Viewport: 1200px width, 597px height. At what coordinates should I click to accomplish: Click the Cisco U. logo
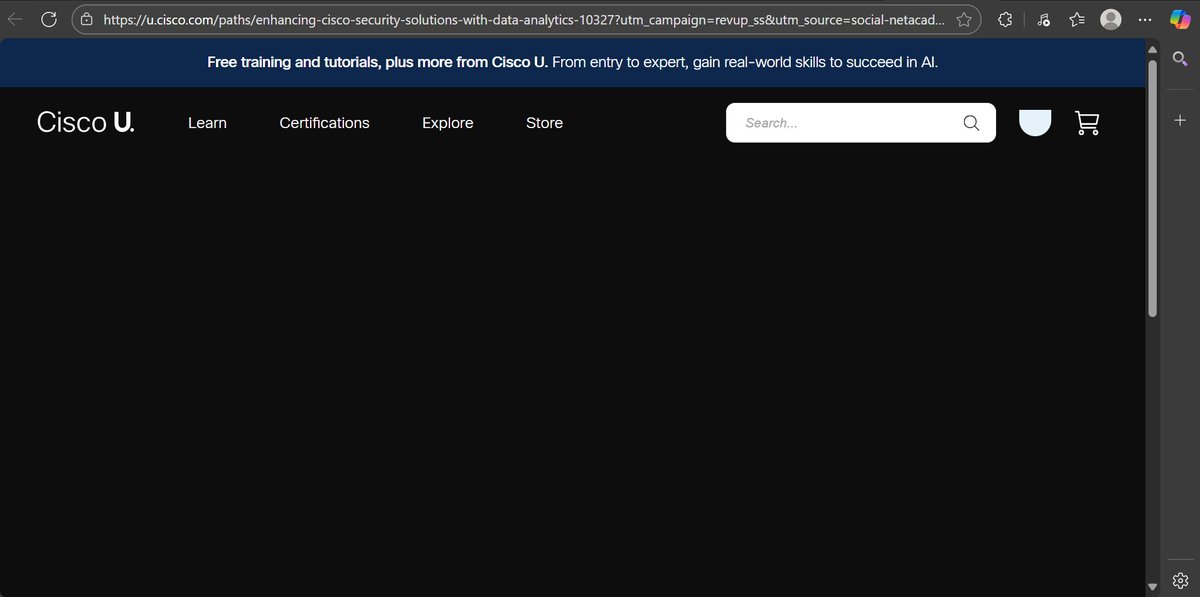[x=85, y=121]
